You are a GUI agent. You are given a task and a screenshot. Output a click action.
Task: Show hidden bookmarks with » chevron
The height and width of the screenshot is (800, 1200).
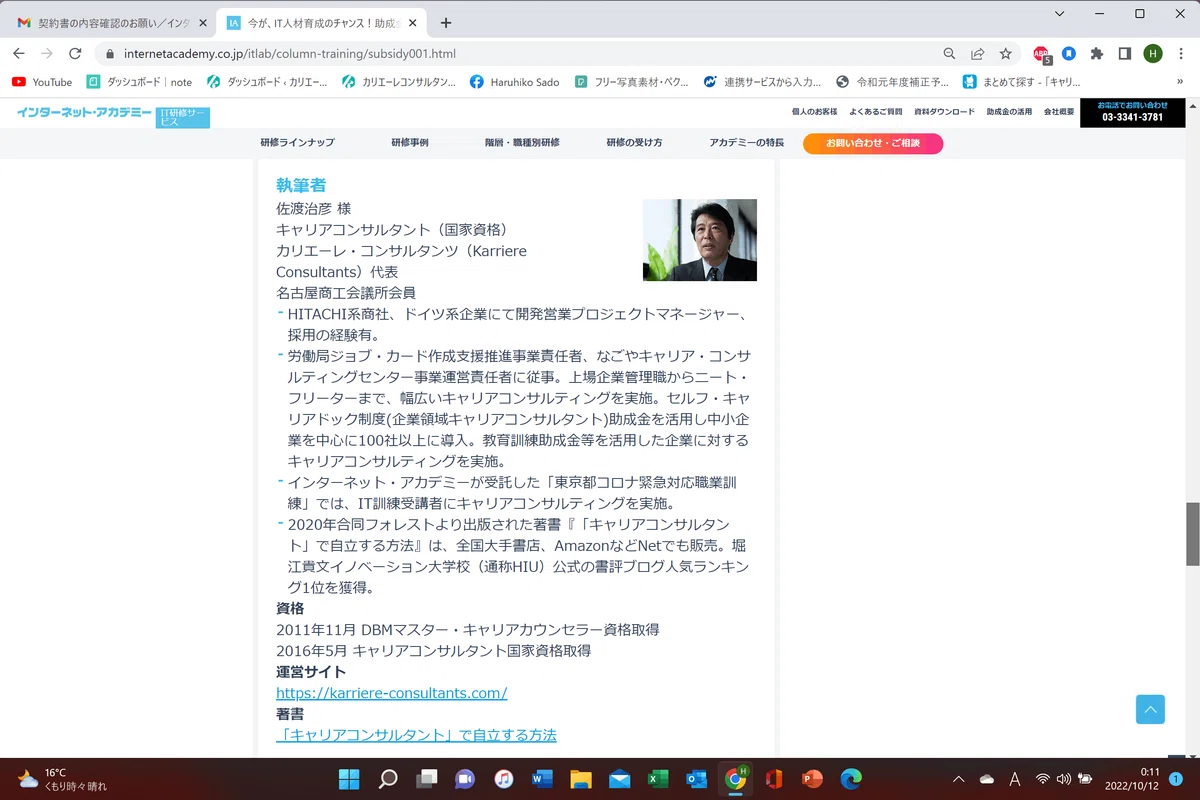pos(1182,82)
